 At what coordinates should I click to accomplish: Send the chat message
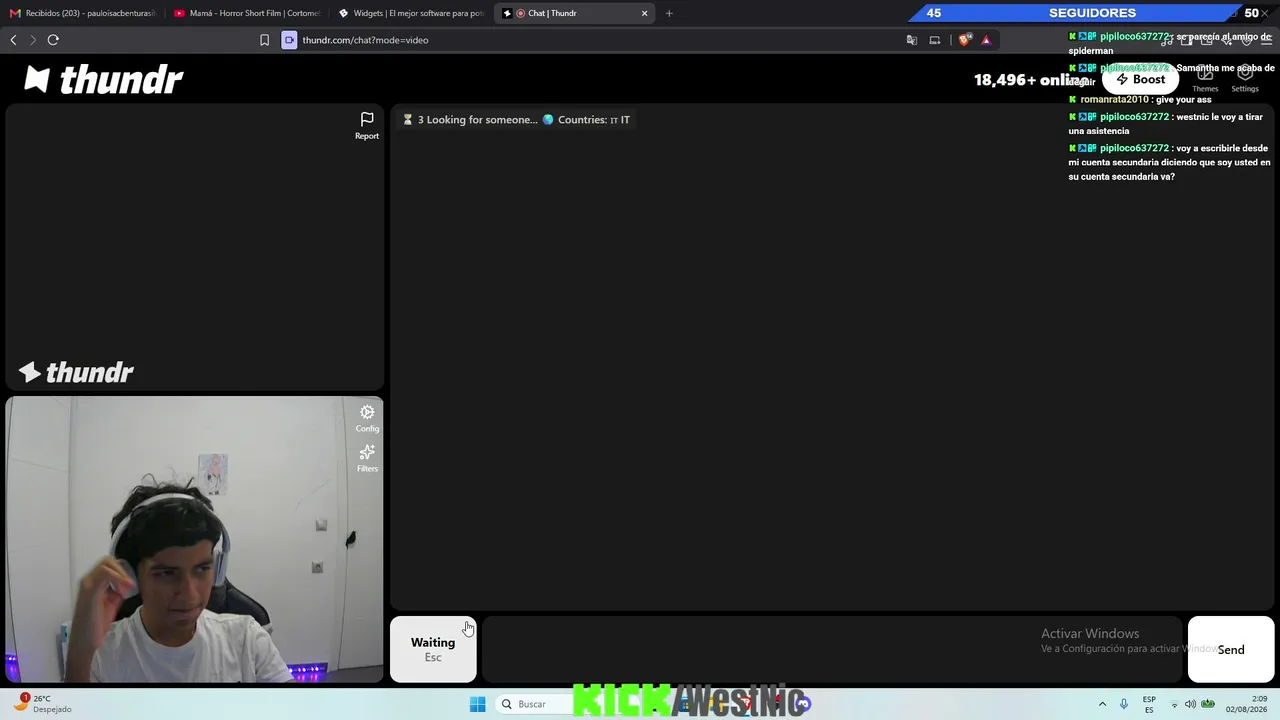click(1231, 650)
